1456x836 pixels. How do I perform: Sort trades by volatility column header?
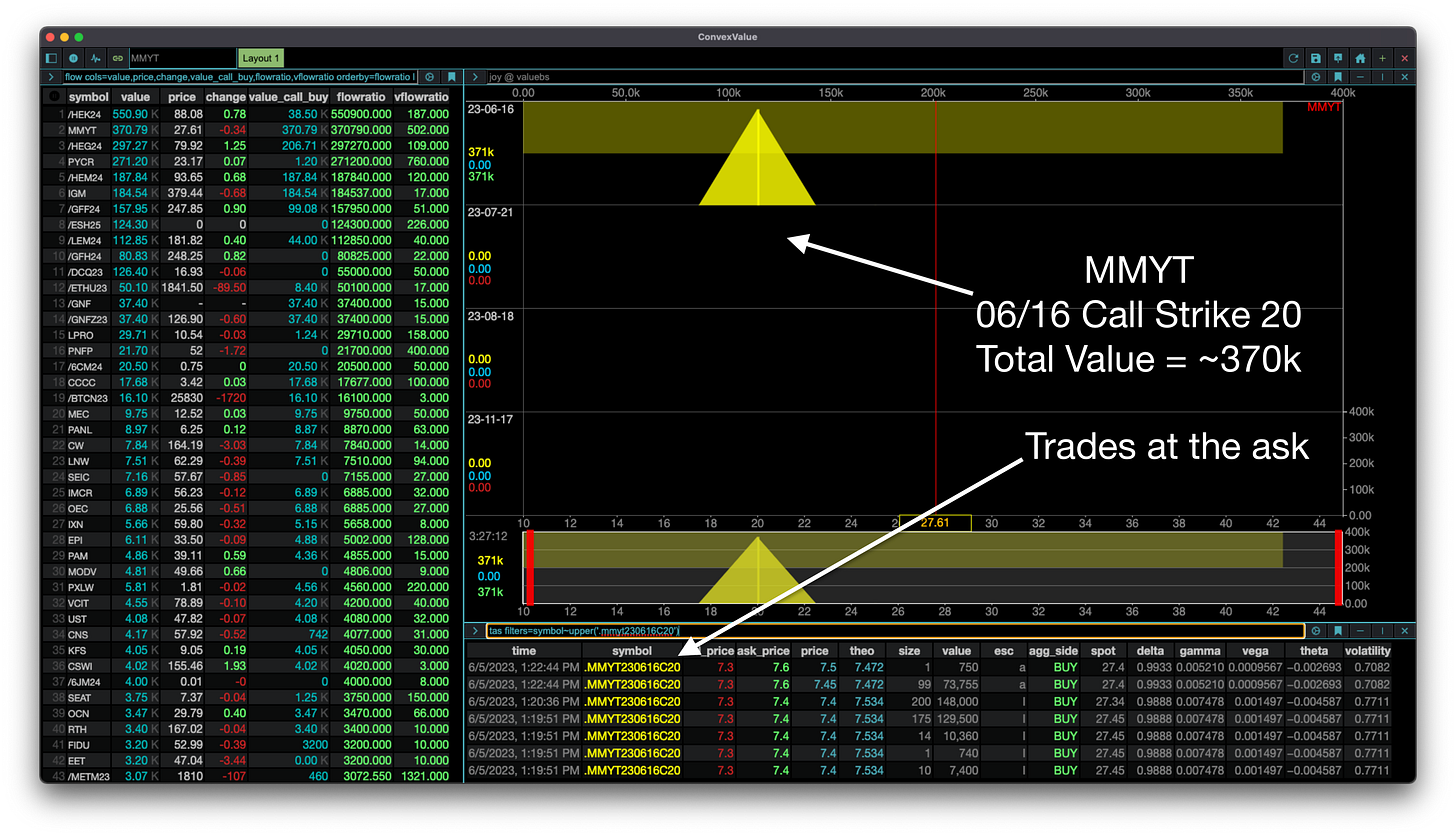click(1367, 651)
